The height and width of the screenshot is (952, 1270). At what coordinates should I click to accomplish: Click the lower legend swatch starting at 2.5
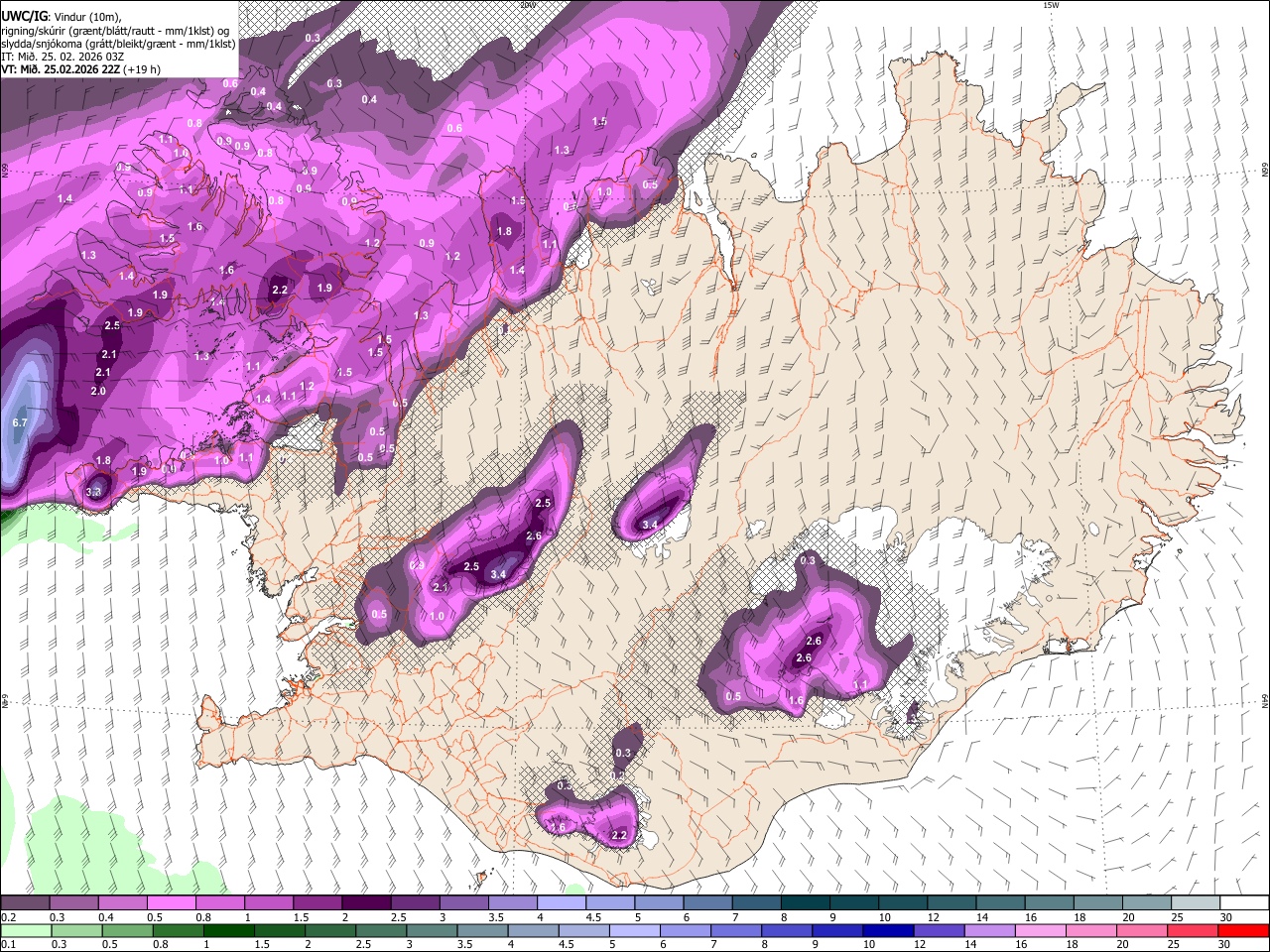[380, 930]
